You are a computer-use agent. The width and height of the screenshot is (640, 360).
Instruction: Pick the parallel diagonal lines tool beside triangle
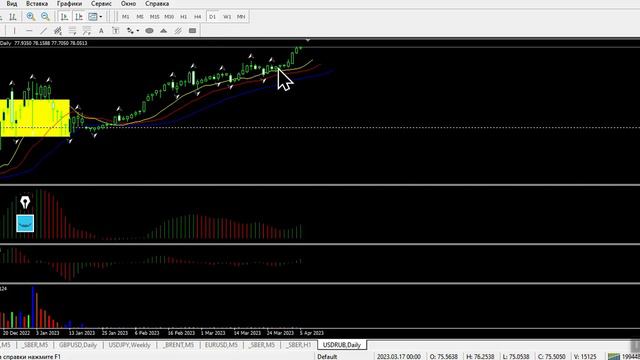[x=178, y=31]
